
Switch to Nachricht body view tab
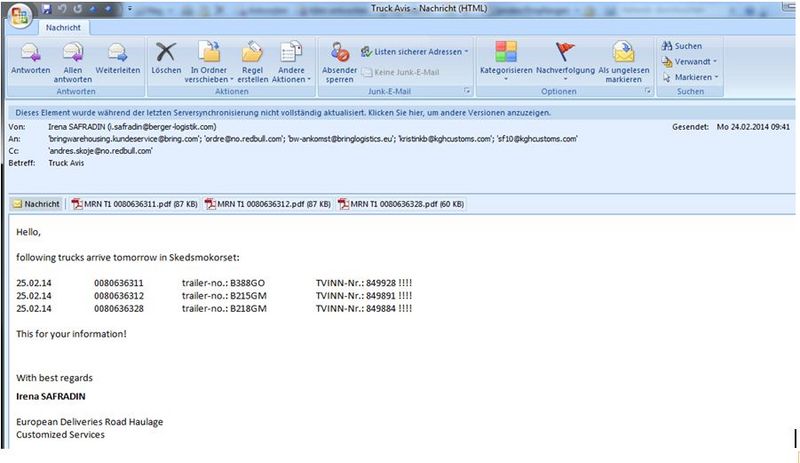pos(36,204)
